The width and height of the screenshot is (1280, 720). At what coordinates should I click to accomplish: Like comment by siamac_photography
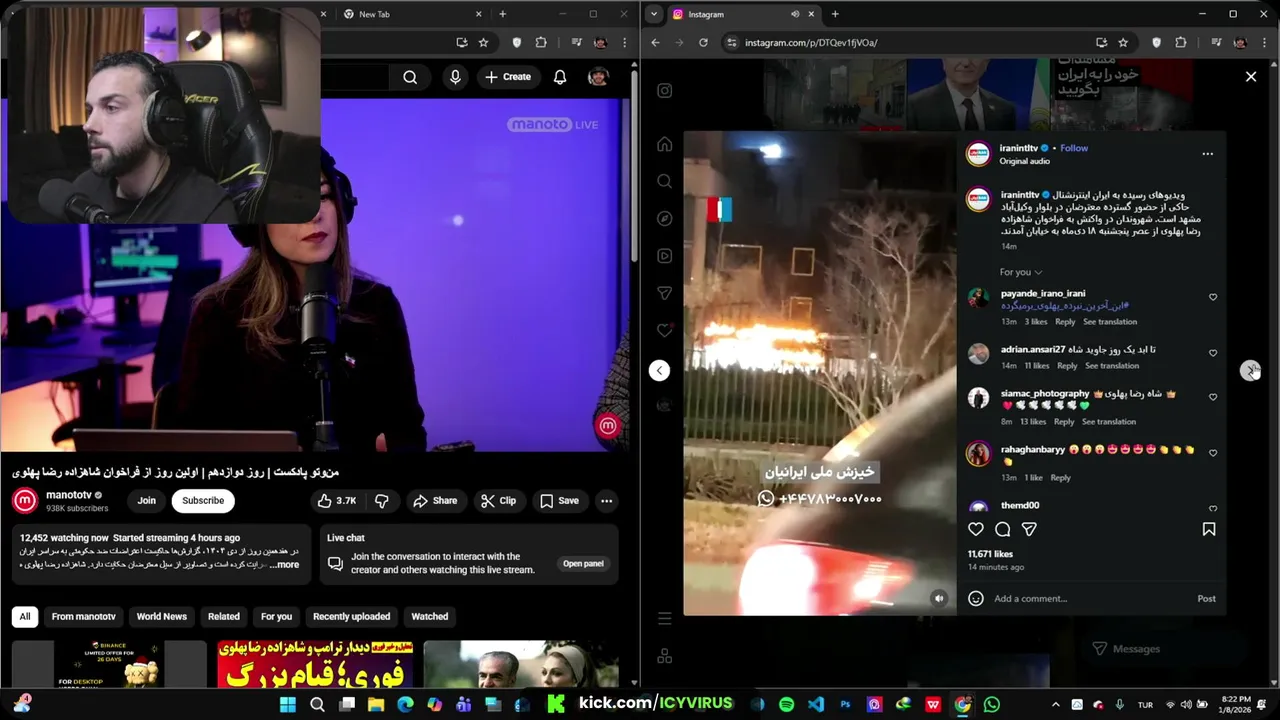(x=1213, y=397)
